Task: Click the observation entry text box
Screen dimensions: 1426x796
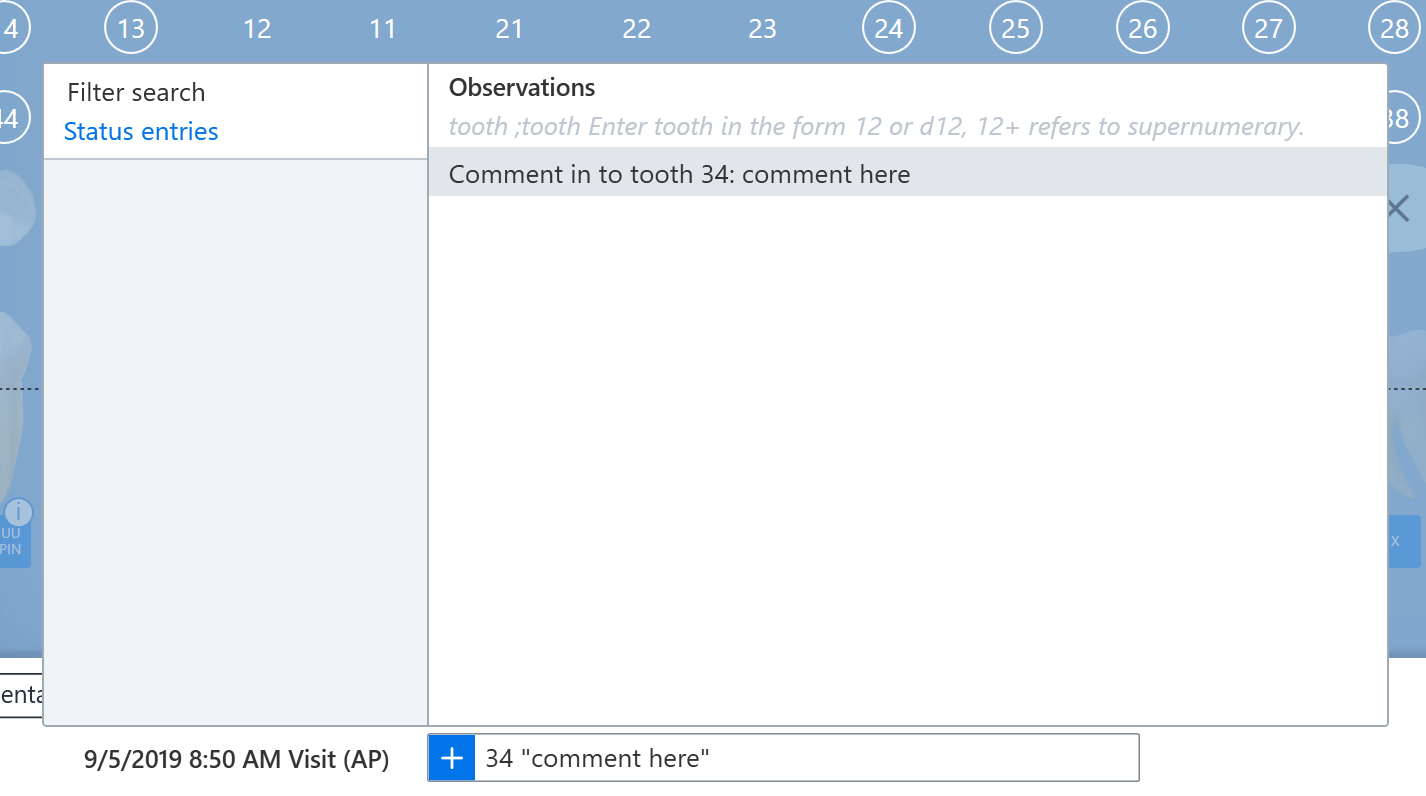Action: (x=806, y=758)
